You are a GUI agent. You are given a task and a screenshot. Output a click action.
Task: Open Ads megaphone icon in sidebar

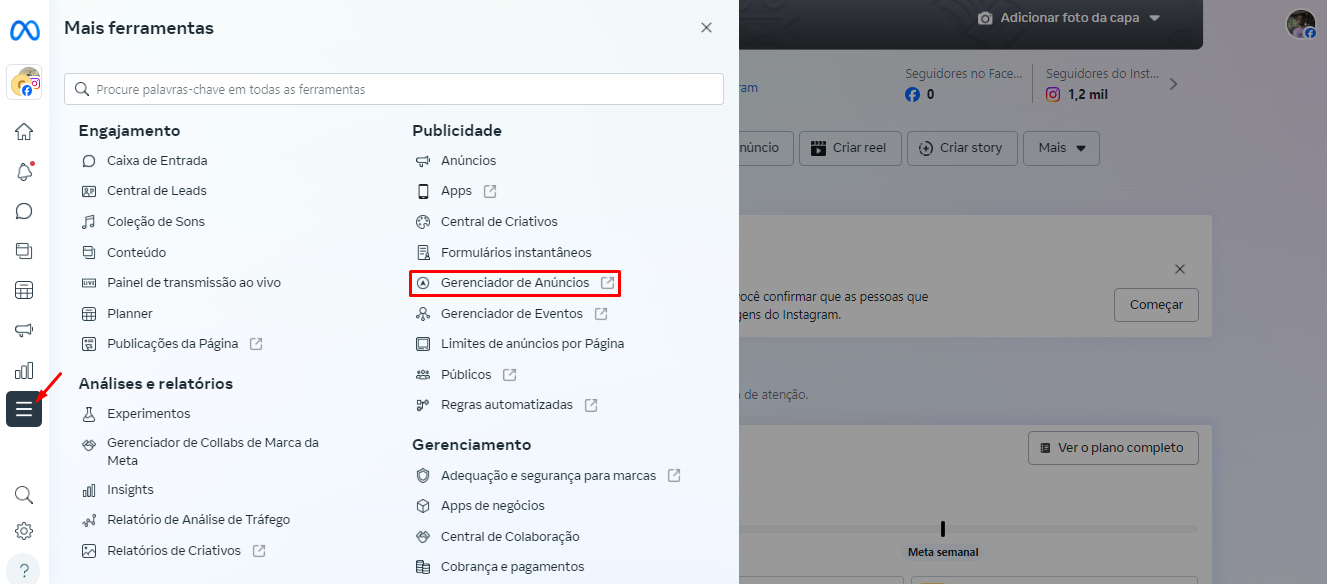pyautogui.click(x=24, y=331)
